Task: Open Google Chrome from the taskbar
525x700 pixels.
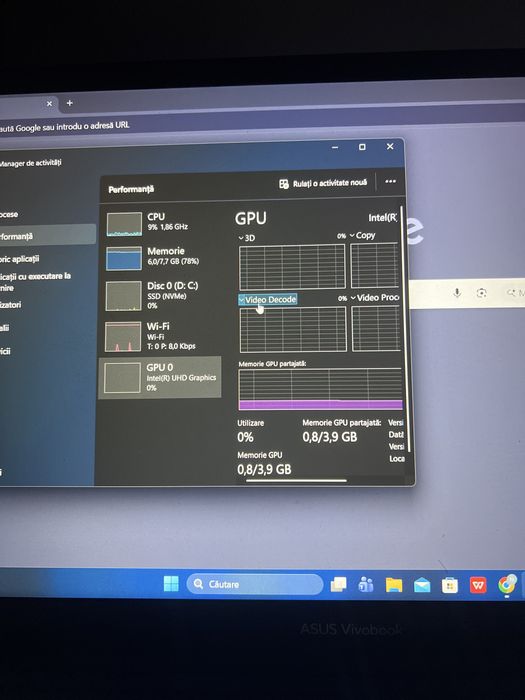Action: 507,584
